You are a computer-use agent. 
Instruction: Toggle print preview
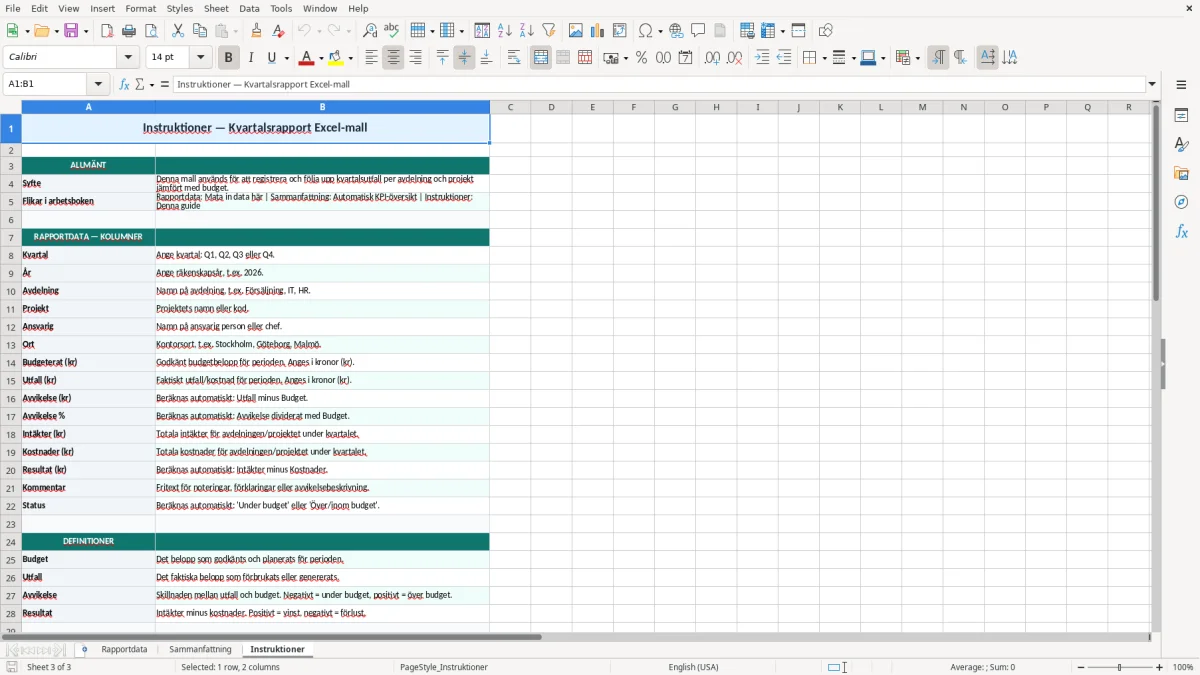pos(151,31)
